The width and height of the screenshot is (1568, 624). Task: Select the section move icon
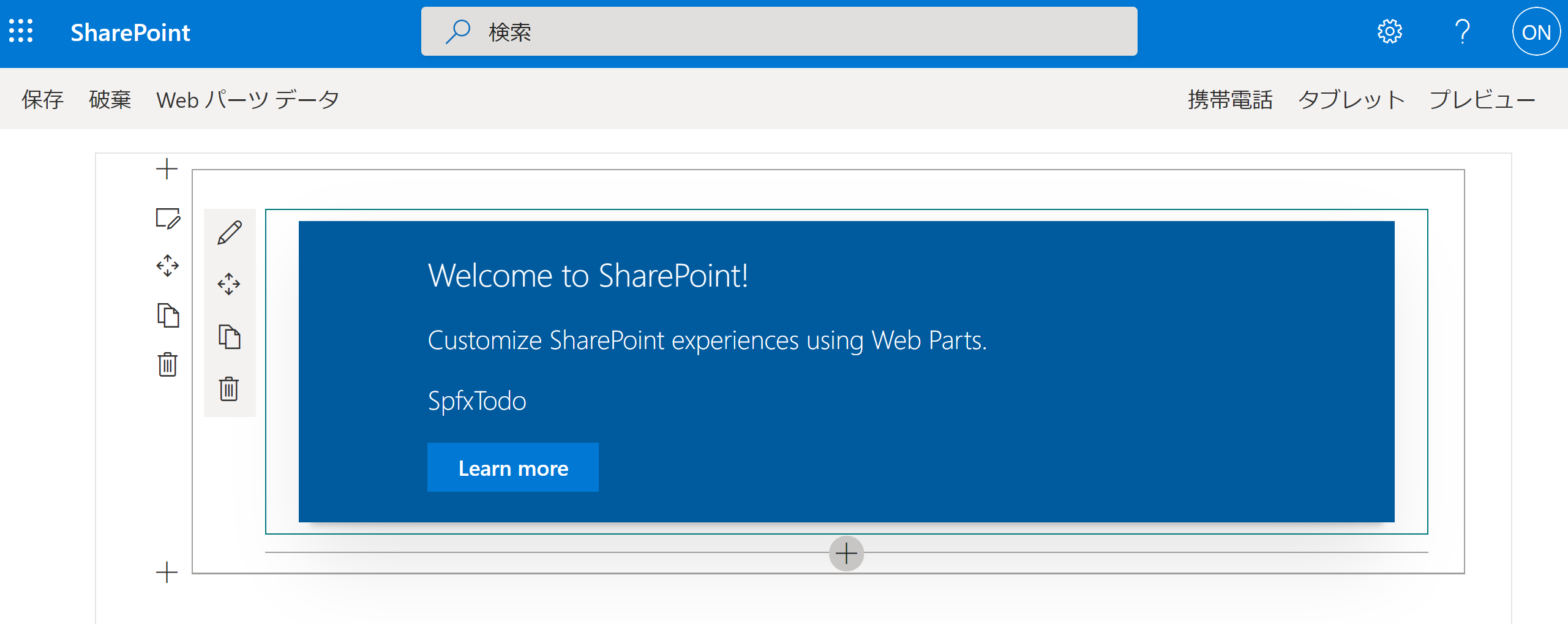(168, 266)
